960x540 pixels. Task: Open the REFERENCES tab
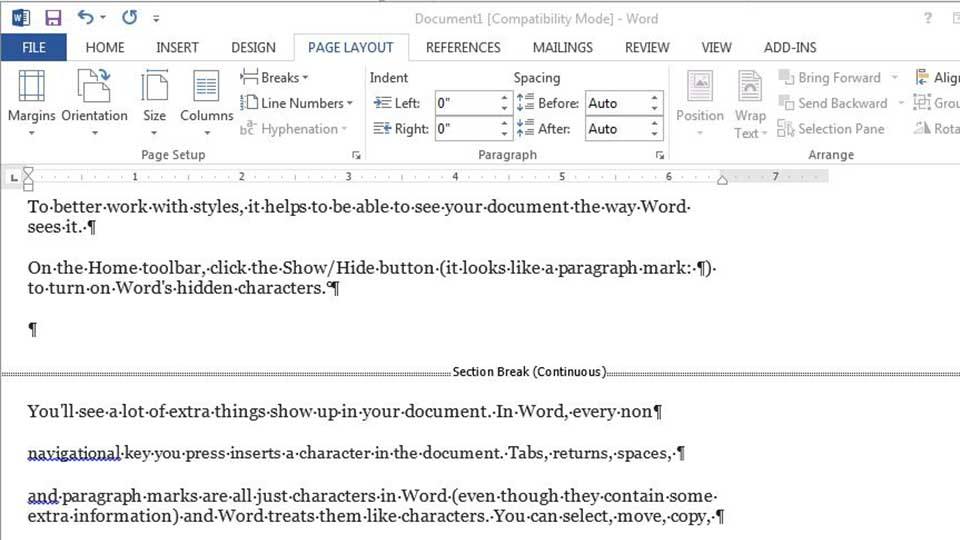pyautogui.click(x=463, y=47)
